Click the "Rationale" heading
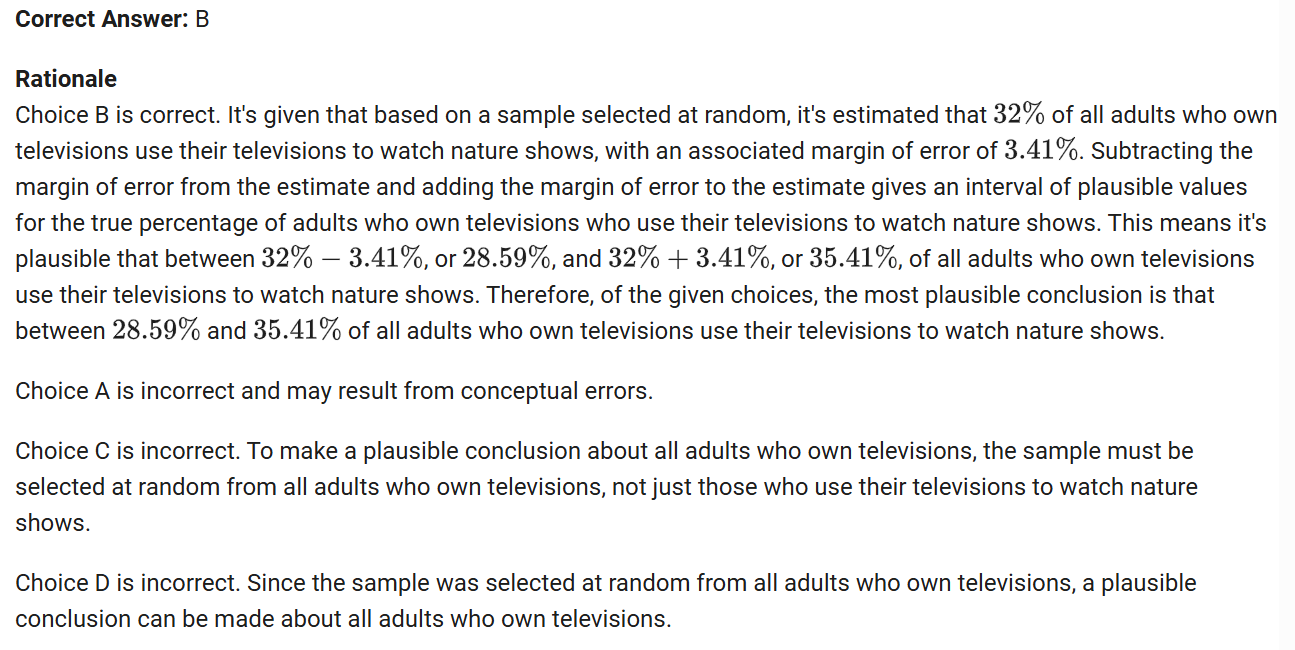This screenshot has height=650, width=1295. 66,79
